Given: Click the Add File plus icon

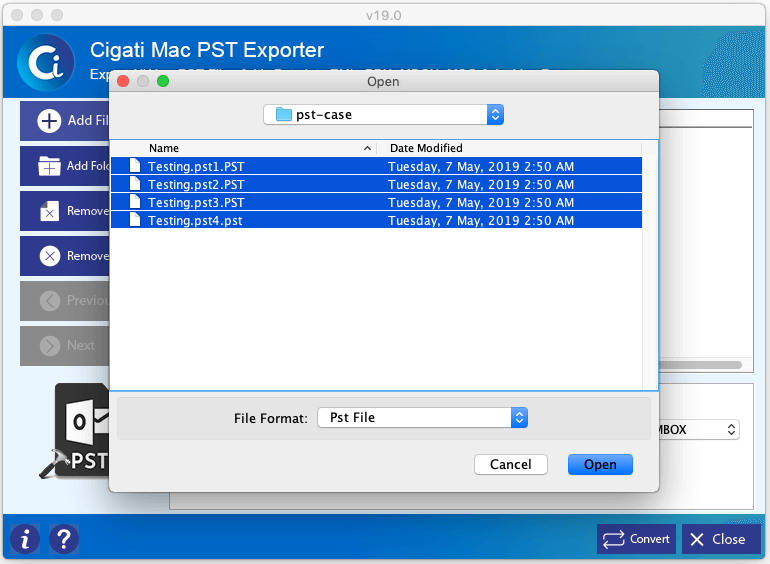Looking at the screenshot, I should click(x=49, y=121).
